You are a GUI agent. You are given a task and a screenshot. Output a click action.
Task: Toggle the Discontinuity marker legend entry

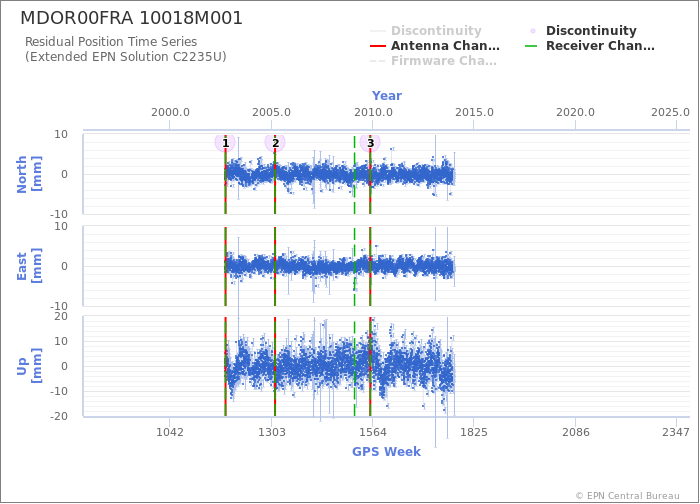click(583, 31)
